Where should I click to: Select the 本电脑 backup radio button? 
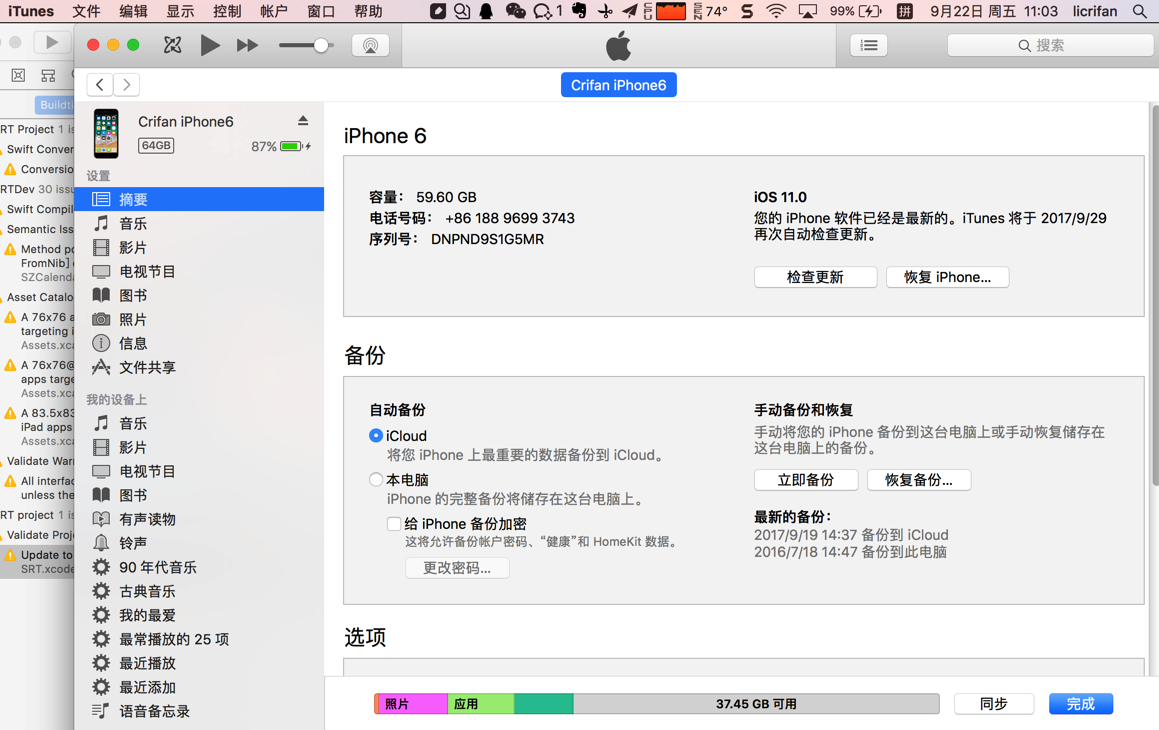point(375,480)
